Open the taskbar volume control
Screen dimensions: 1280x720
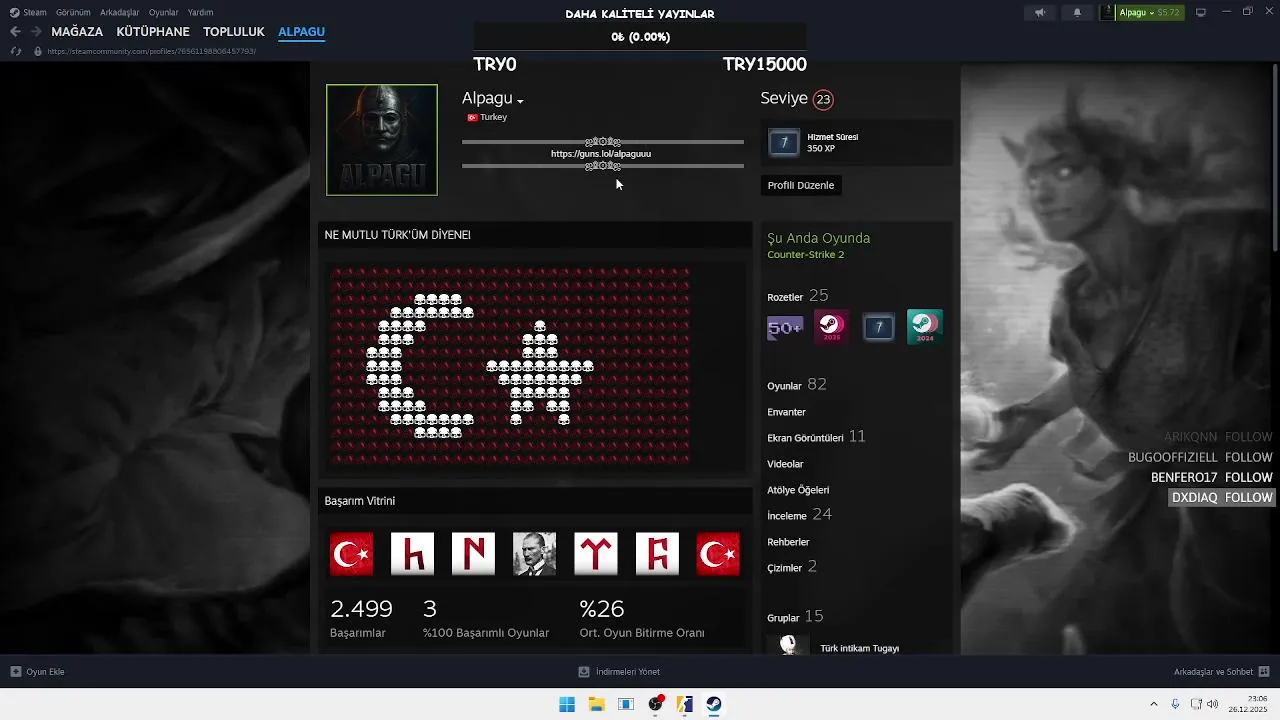1213,704
